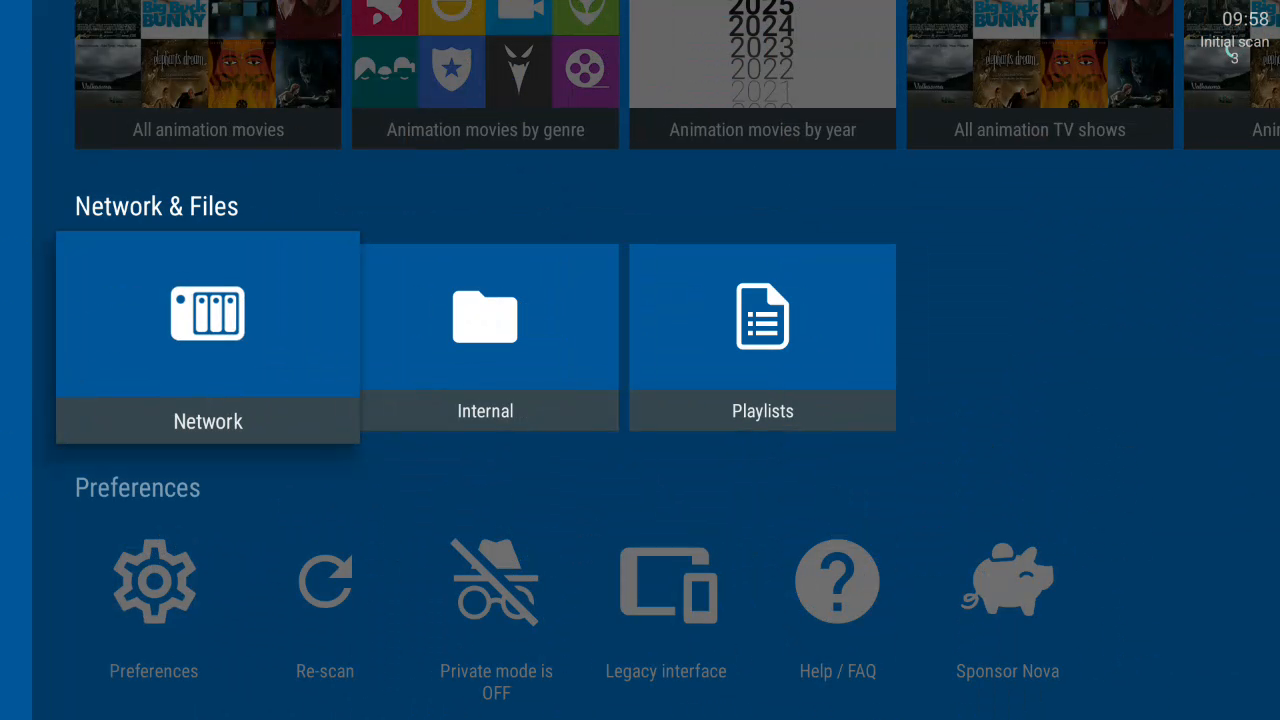1280x720 pixels.
Task: Open All animation TV shows card
Action: 1040,74
